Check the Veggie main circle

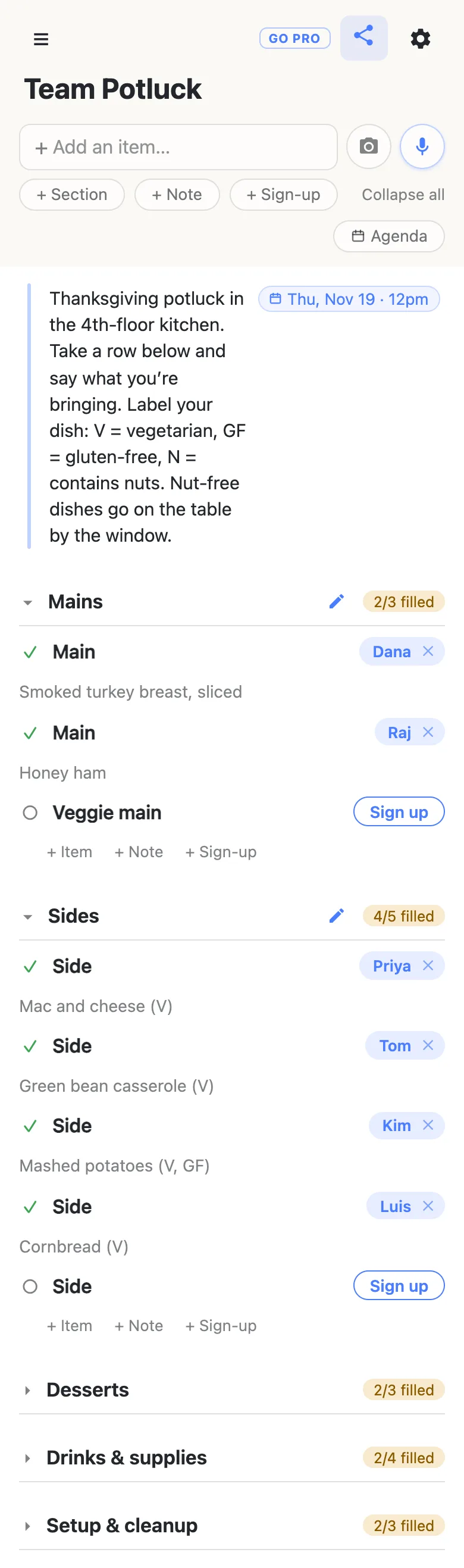point(30,813)
